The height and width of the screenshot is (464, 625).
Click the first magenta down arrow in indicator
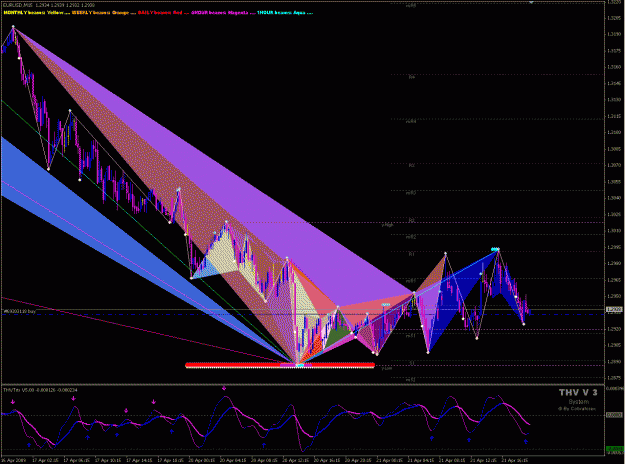pyautogui.click(x=13, y=402)
